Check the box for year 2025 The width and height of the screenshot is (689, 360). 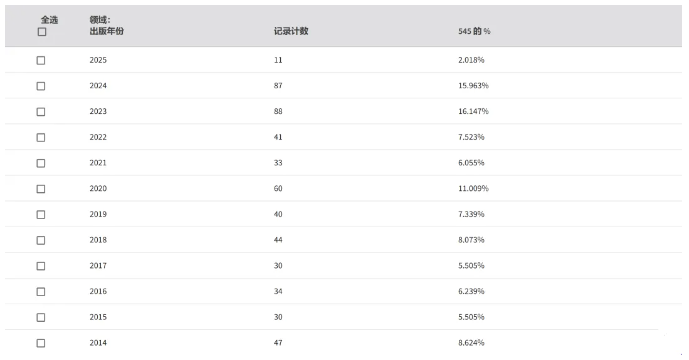click(x=41, y=60)
